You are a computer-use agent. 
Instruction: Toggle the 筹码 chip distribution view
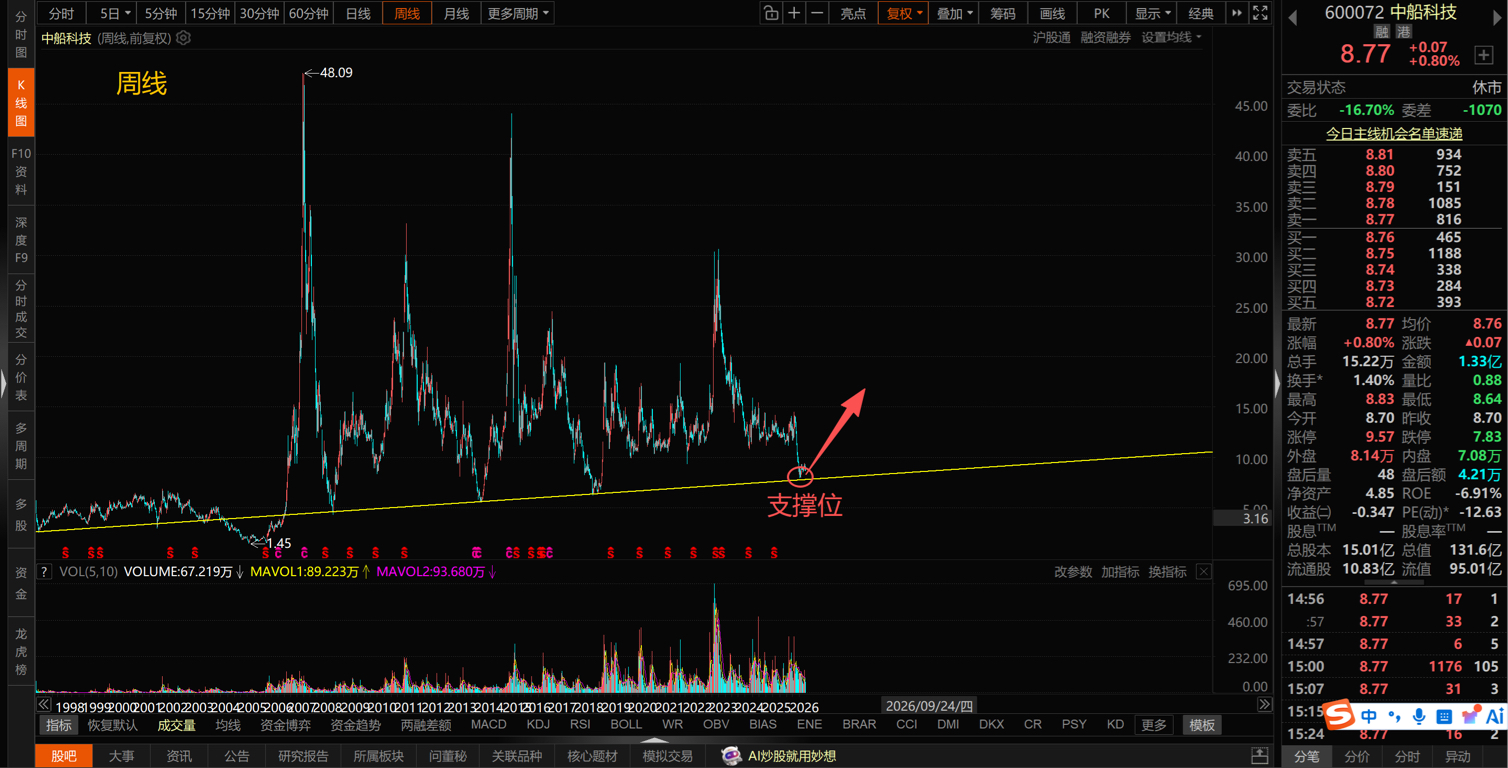[x=1003, y=13]
